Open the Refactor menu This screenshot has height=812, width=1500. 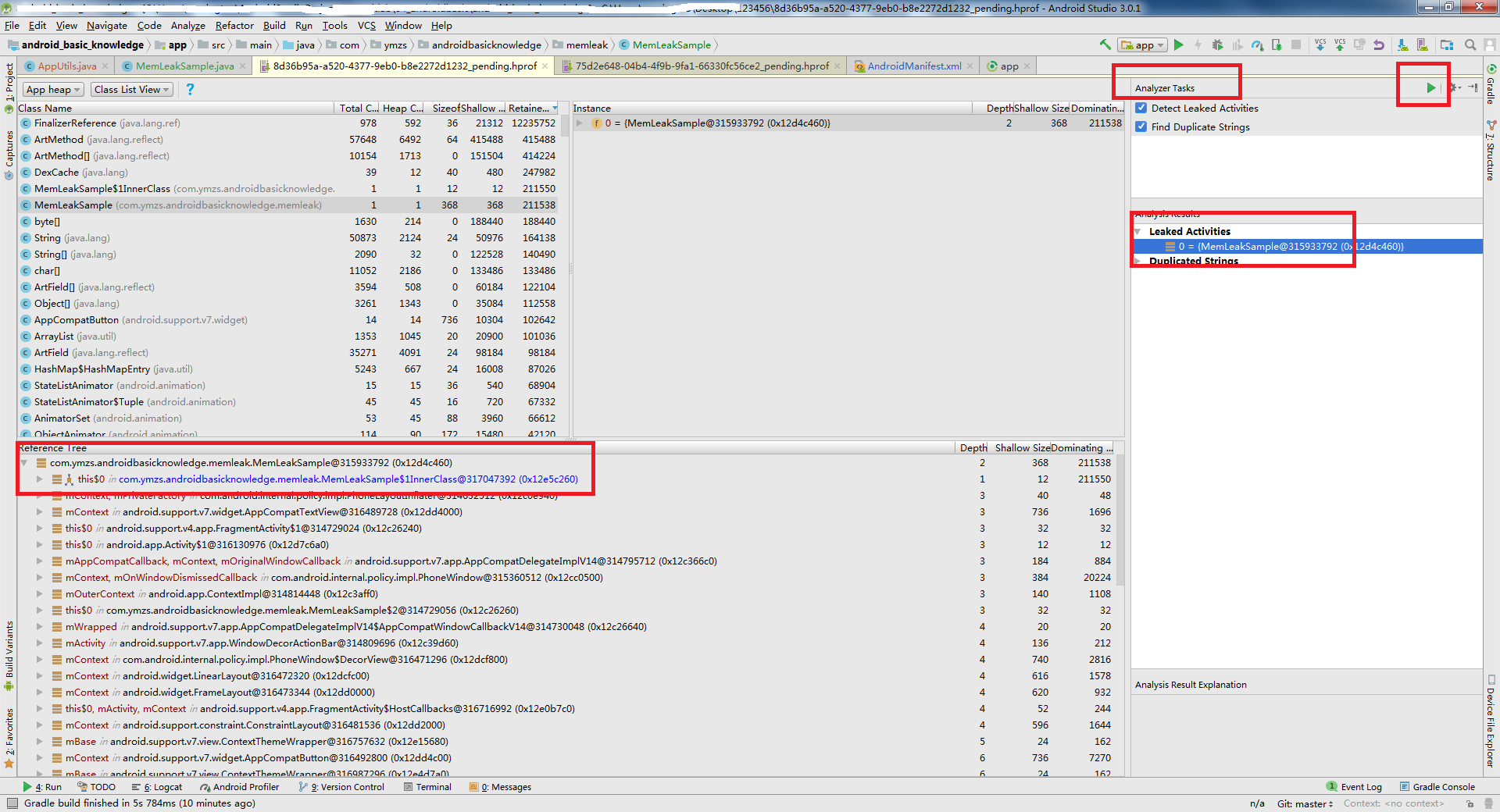click(x=234, y=25)
